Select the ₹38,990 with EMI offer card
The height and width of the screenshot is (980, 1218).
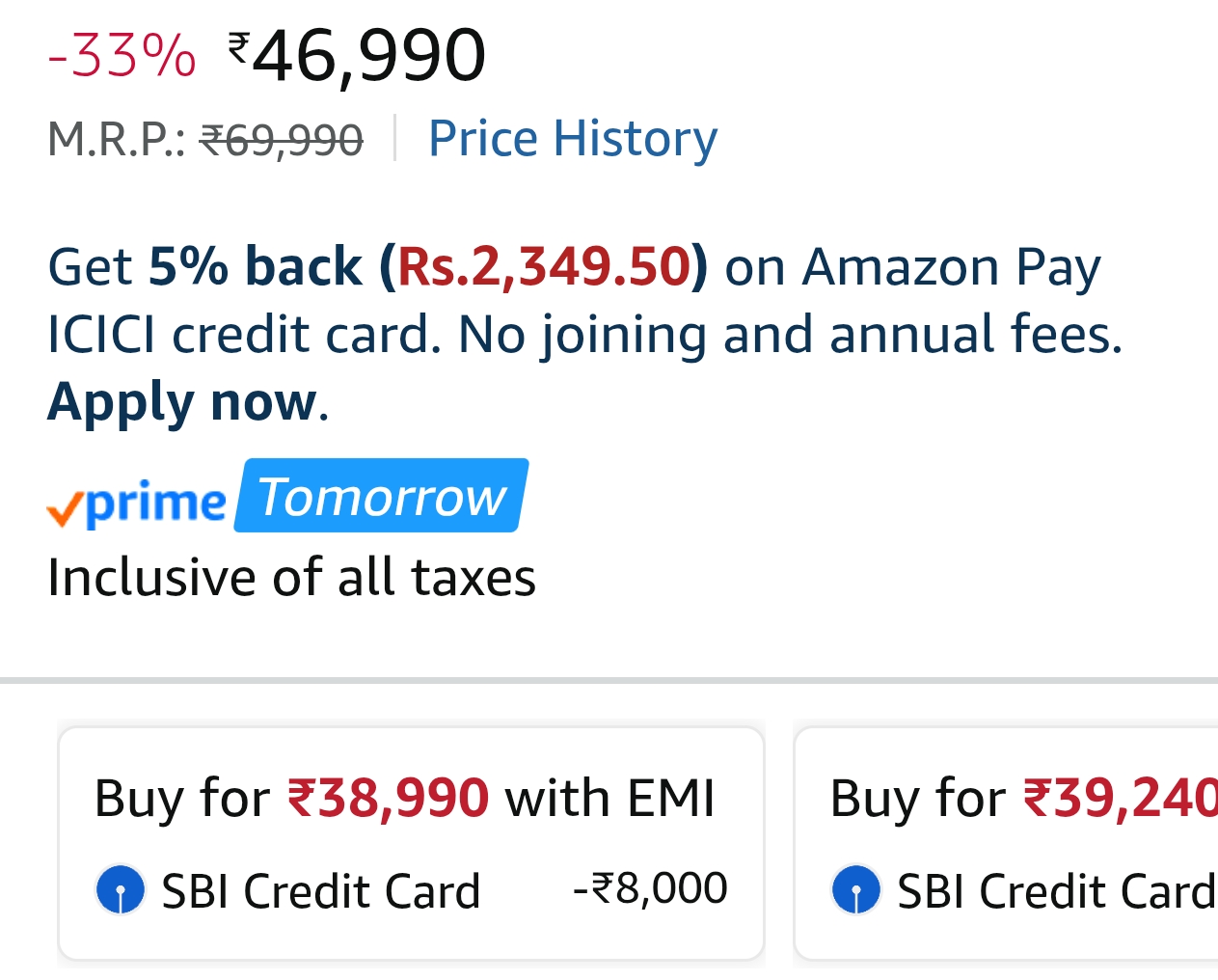pos(411,841)
